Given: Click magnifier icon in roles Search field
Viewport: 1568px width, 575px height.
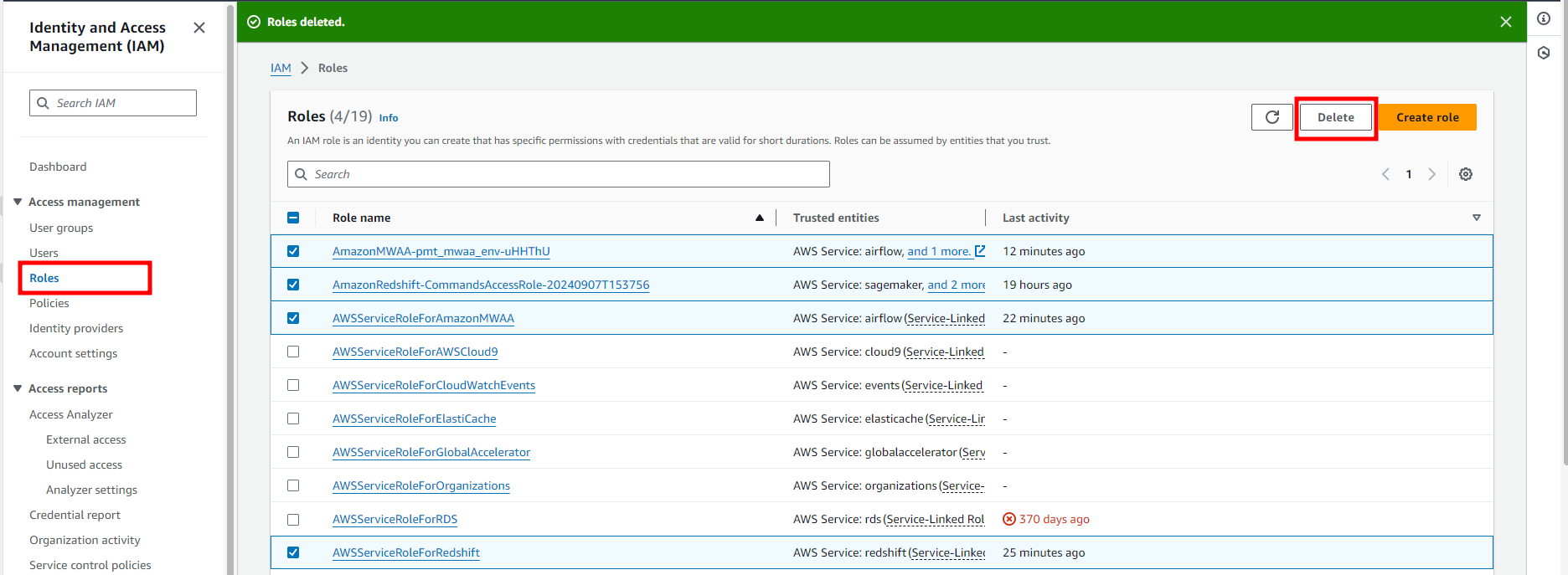Looking at the screenshot, I should tap(301, 174).
